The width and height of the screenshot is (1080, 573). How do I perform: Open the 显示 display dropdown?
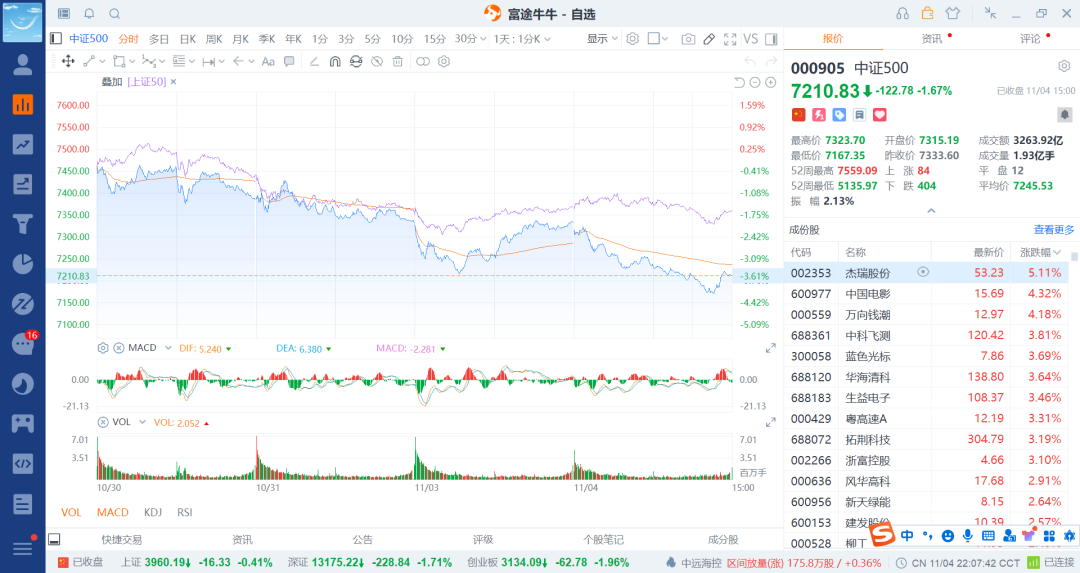pos(602,39)
